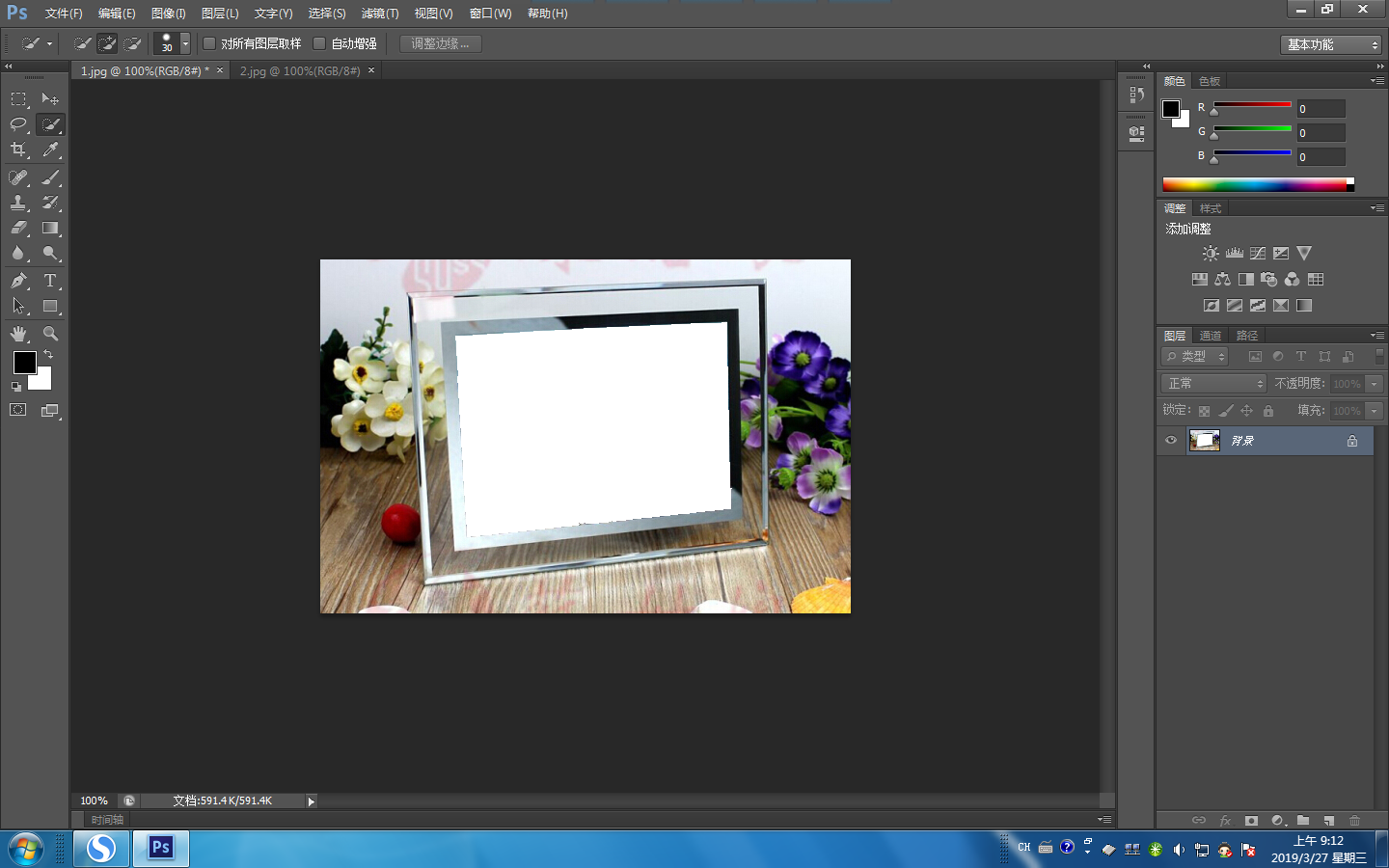The image size is (1389, 868).
Task: Open 文件(F) menu
Action: pos(64,14)
